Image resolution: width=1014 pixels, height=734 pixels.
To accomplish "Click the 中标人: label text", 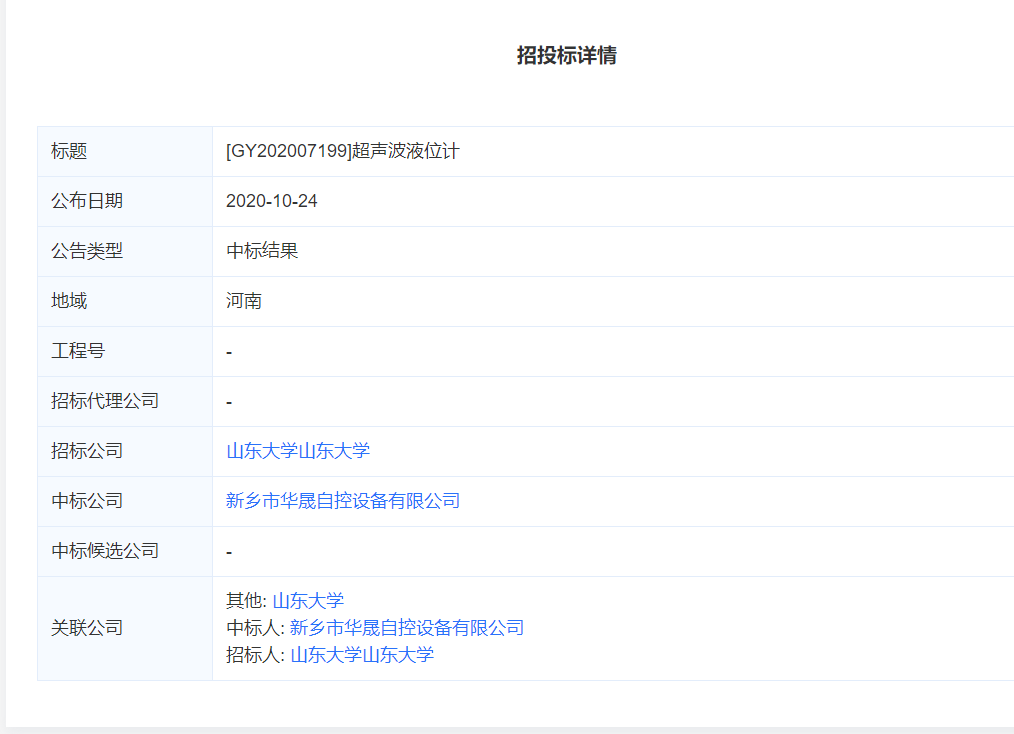I will [x=255, y=628].
